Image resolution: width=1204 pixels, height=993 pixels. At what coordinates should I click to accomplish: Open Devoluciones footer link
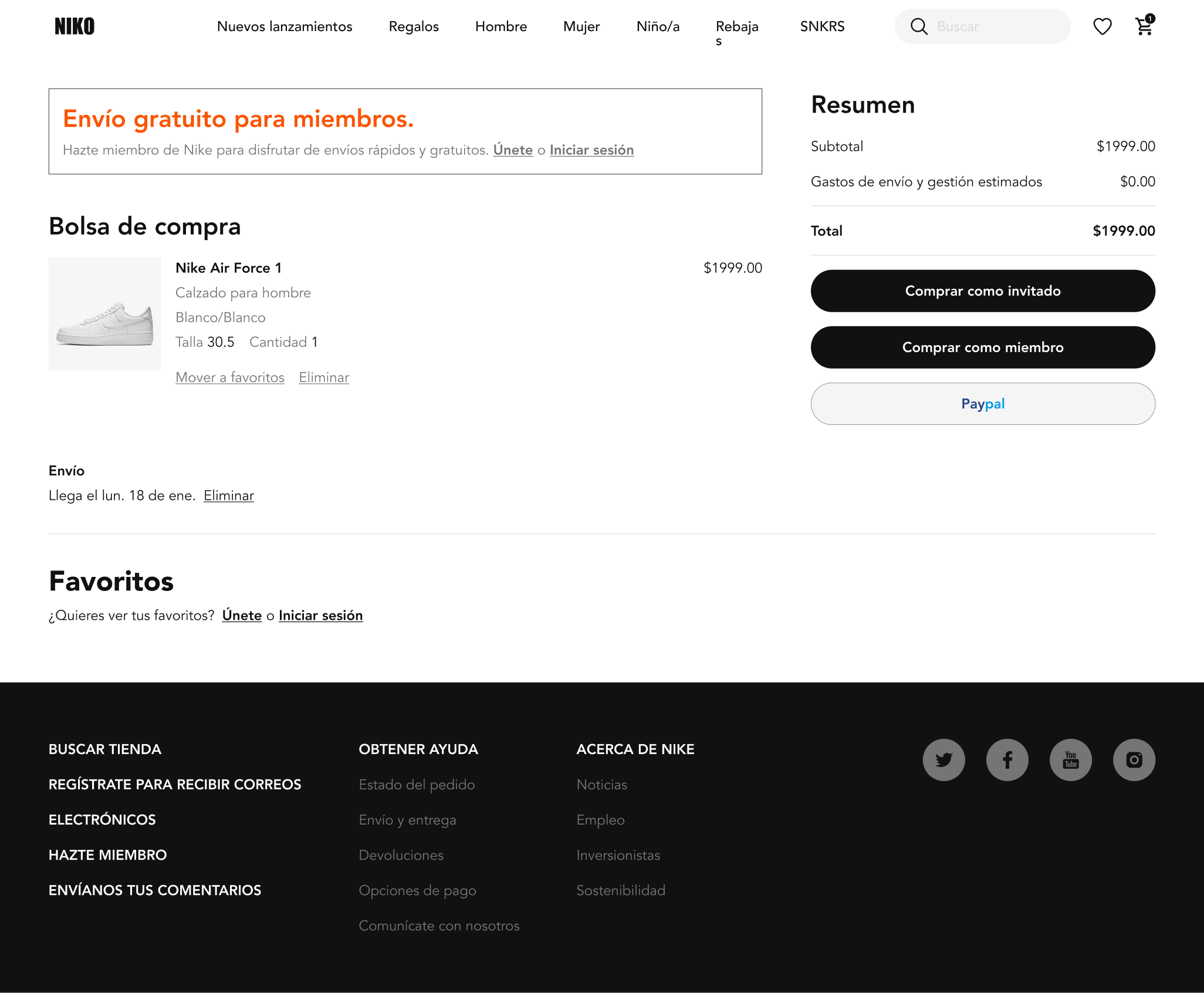401,854
